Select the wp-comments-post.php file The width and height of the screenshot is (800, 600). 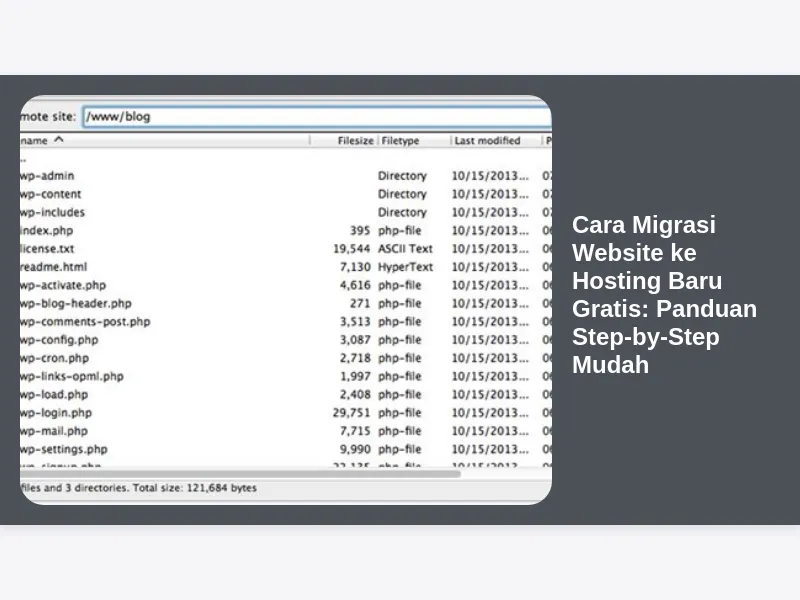click(x=85, y=322)
